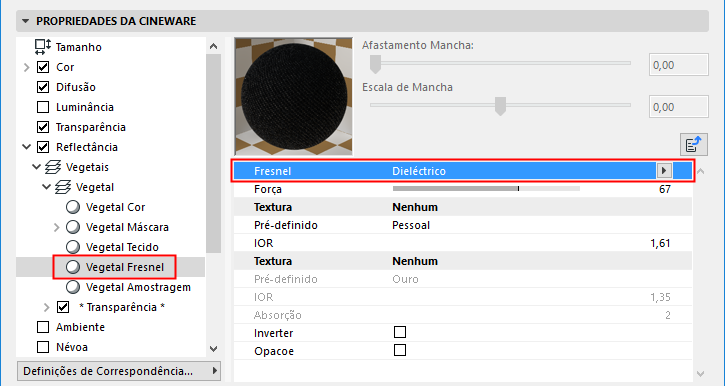Toggle the Cor channel checkbox
The width and height of the screenshot is (725, 386).
coord(43,67)
